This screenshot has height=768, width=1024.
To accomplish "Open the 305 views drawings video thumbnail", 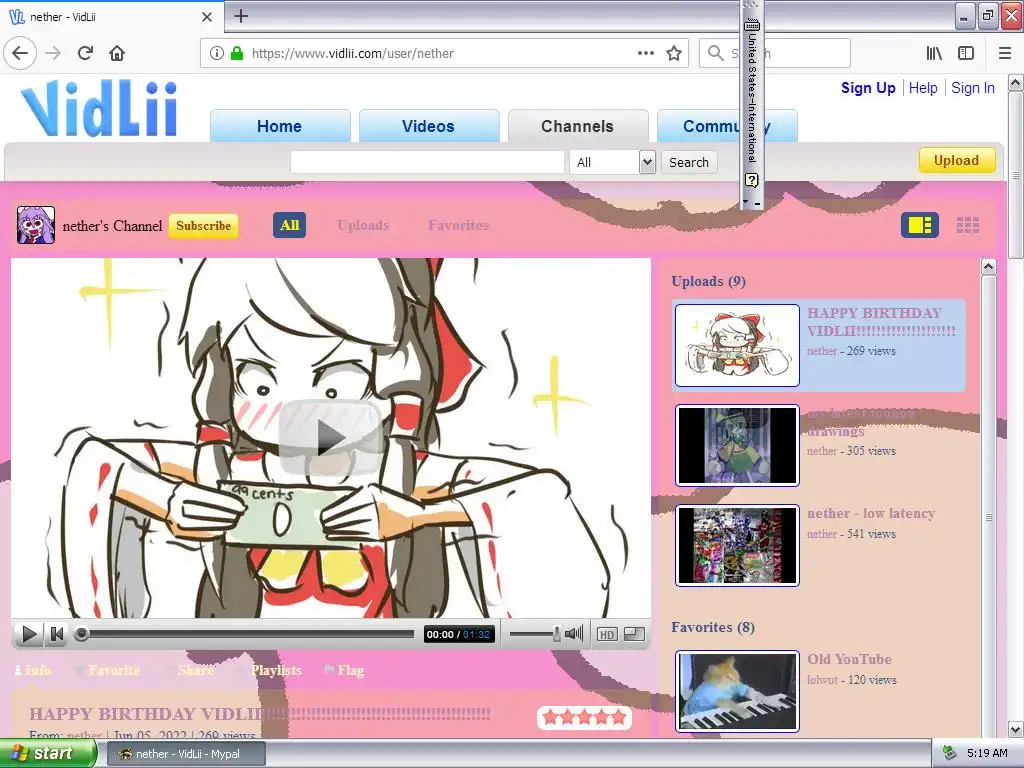I will (x=737, y=445).
